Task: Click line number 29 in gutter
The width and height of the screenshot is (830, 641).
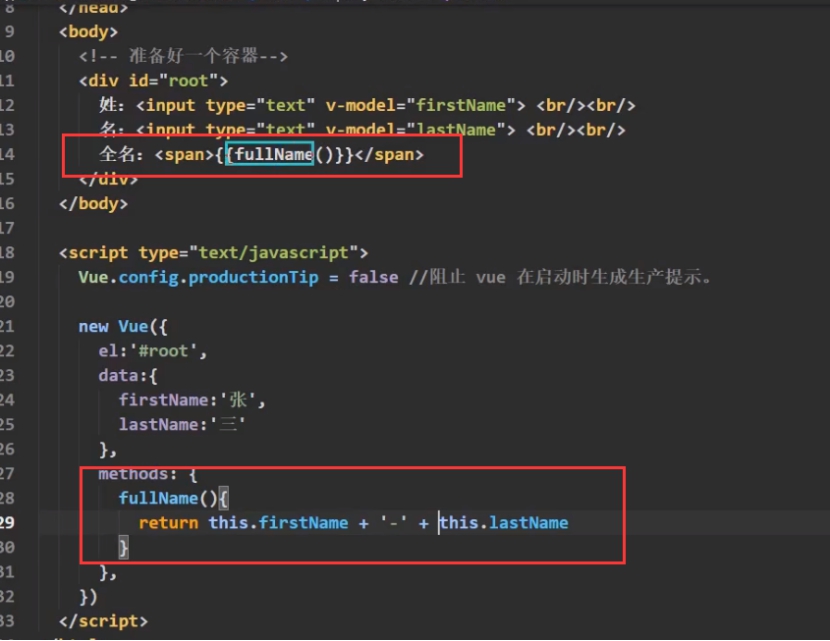Action: coord(7,523)
